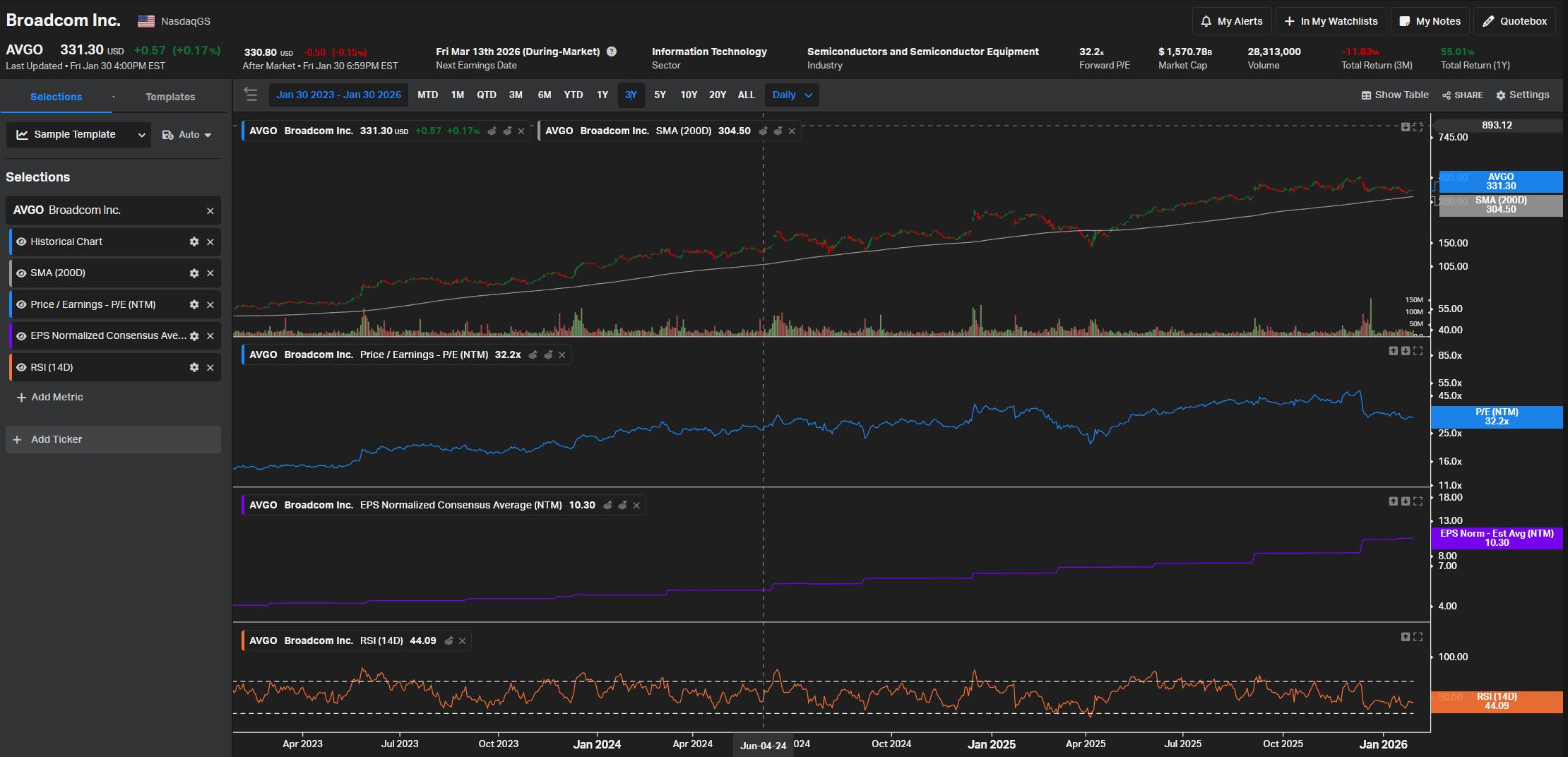Click layers icon in RSI (14D) legend
This screenshot has width=1568, height=757.
[449, 640]
